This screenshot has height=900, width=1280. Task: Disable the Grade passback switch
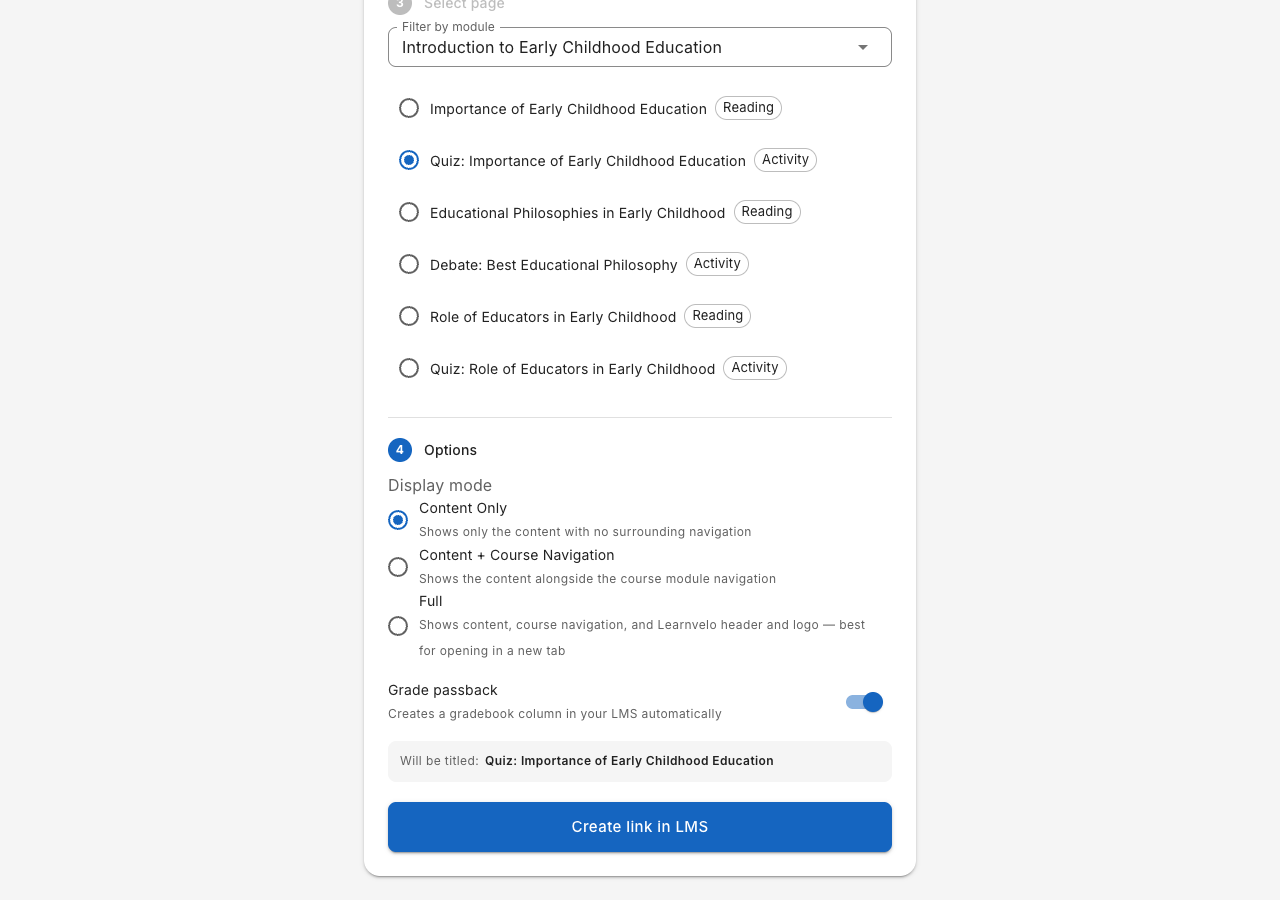(864, 702)
